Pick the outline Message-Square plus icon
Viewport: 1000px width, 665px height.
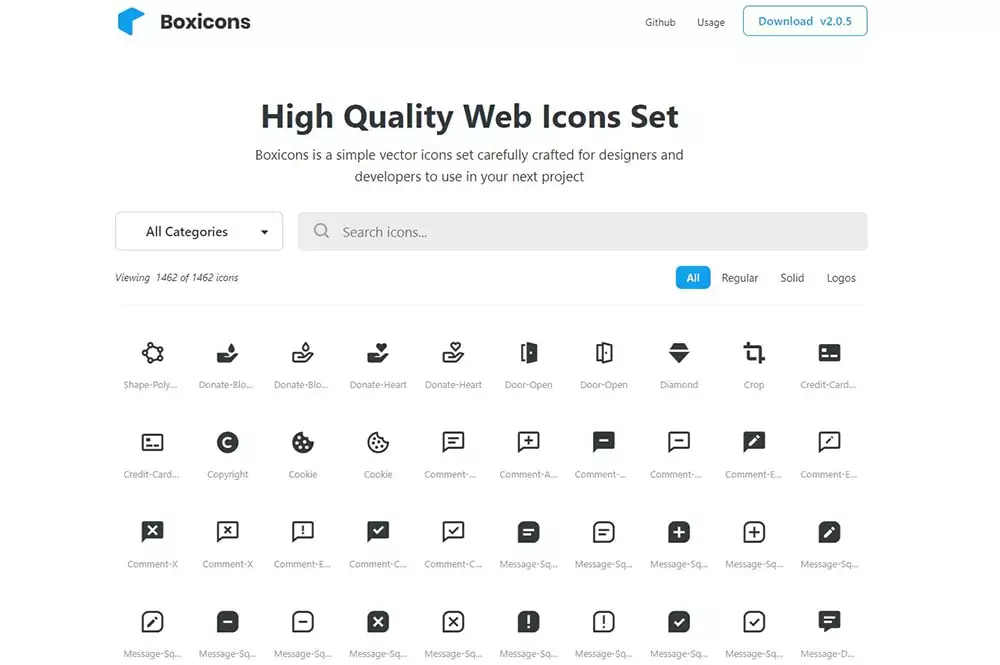tap(754, 532)
